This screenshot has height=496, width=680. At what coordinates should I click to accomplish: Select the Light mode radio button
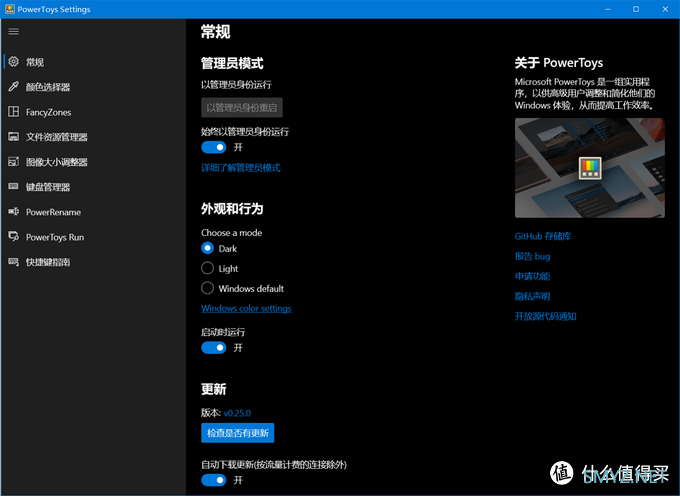[207, 268]
